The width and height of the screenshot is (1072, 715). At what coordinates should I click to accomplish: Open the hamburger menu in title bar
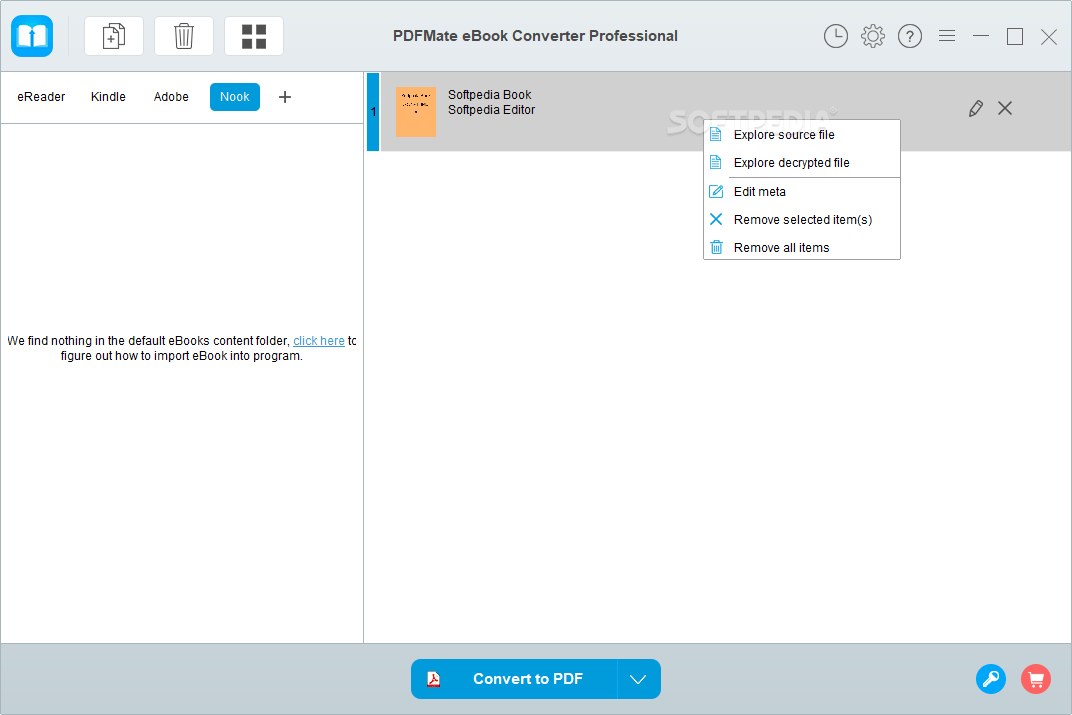pos(947,36)
